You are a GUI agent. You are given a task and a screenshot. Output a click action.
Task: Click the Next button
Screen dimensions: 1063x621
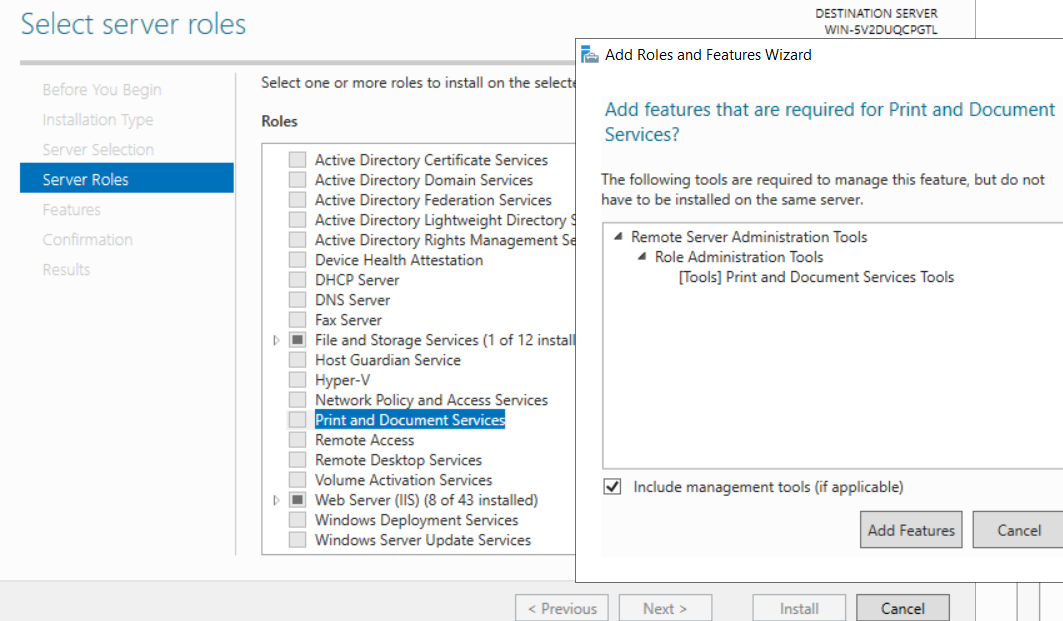(665, 608)
